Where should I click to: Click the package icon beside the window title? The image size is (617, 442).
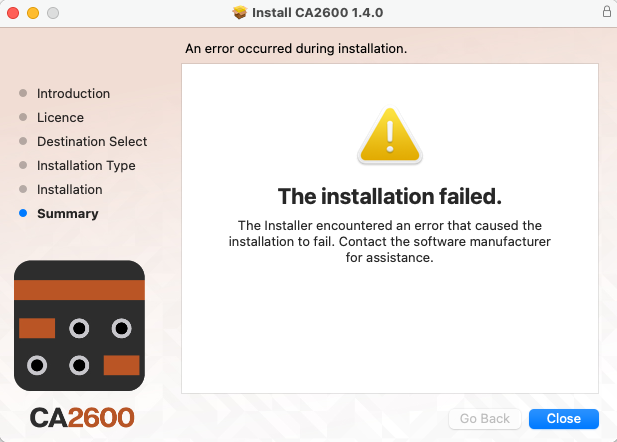pyautogui.click(x=240, y=13)
